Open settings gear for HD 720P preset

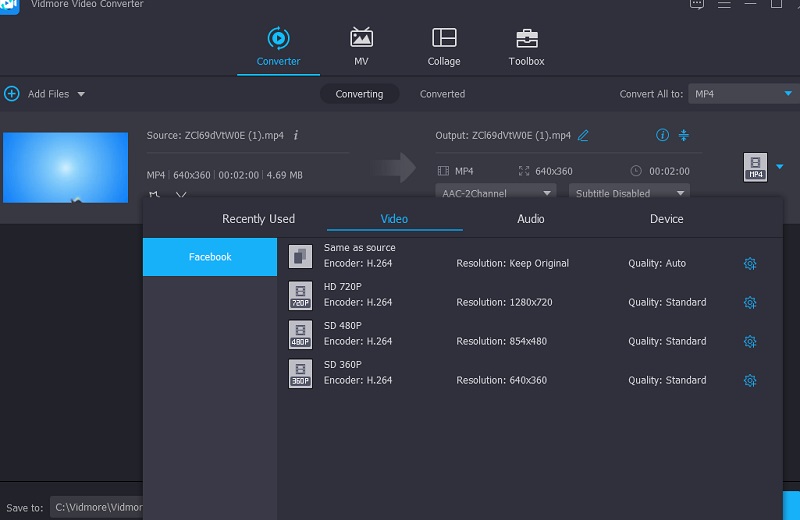(x=750, y=303)
